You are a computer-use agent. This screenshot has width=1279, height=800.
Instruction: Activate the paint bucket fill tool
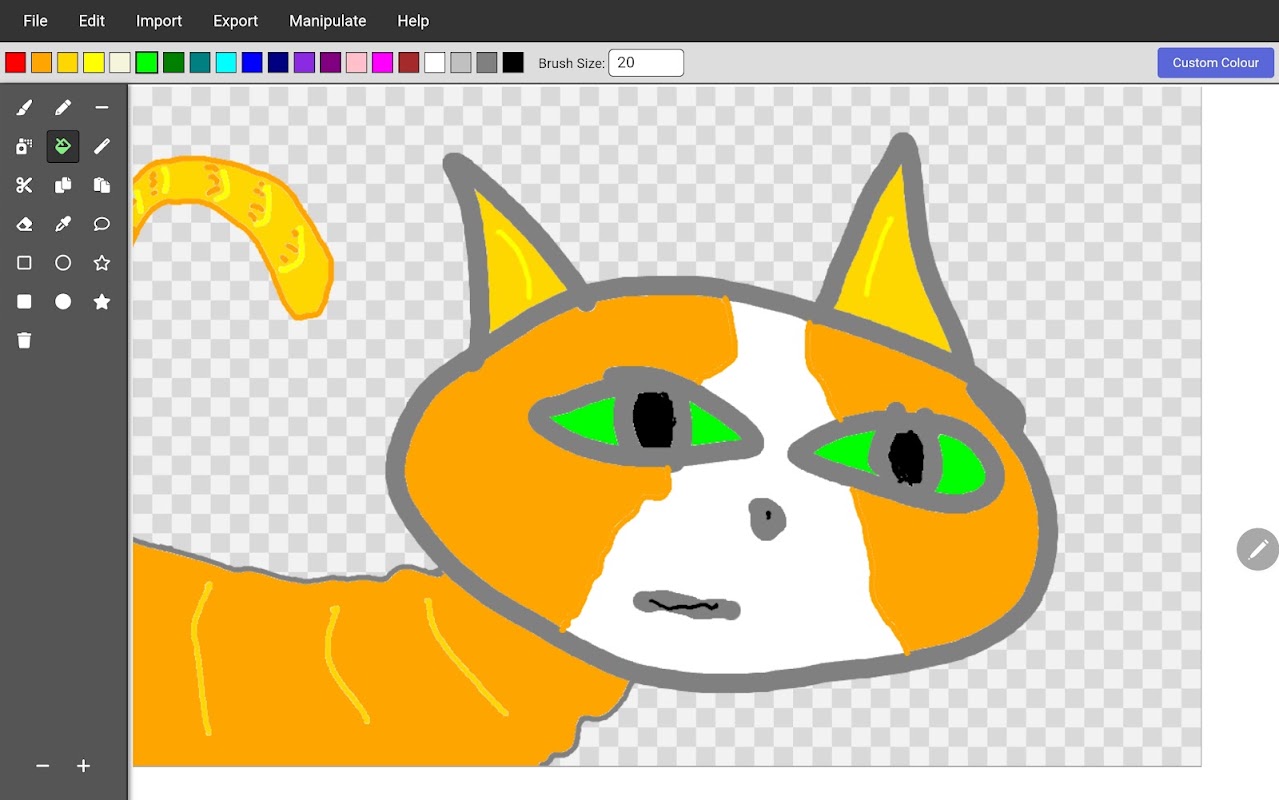pos(63,146)
